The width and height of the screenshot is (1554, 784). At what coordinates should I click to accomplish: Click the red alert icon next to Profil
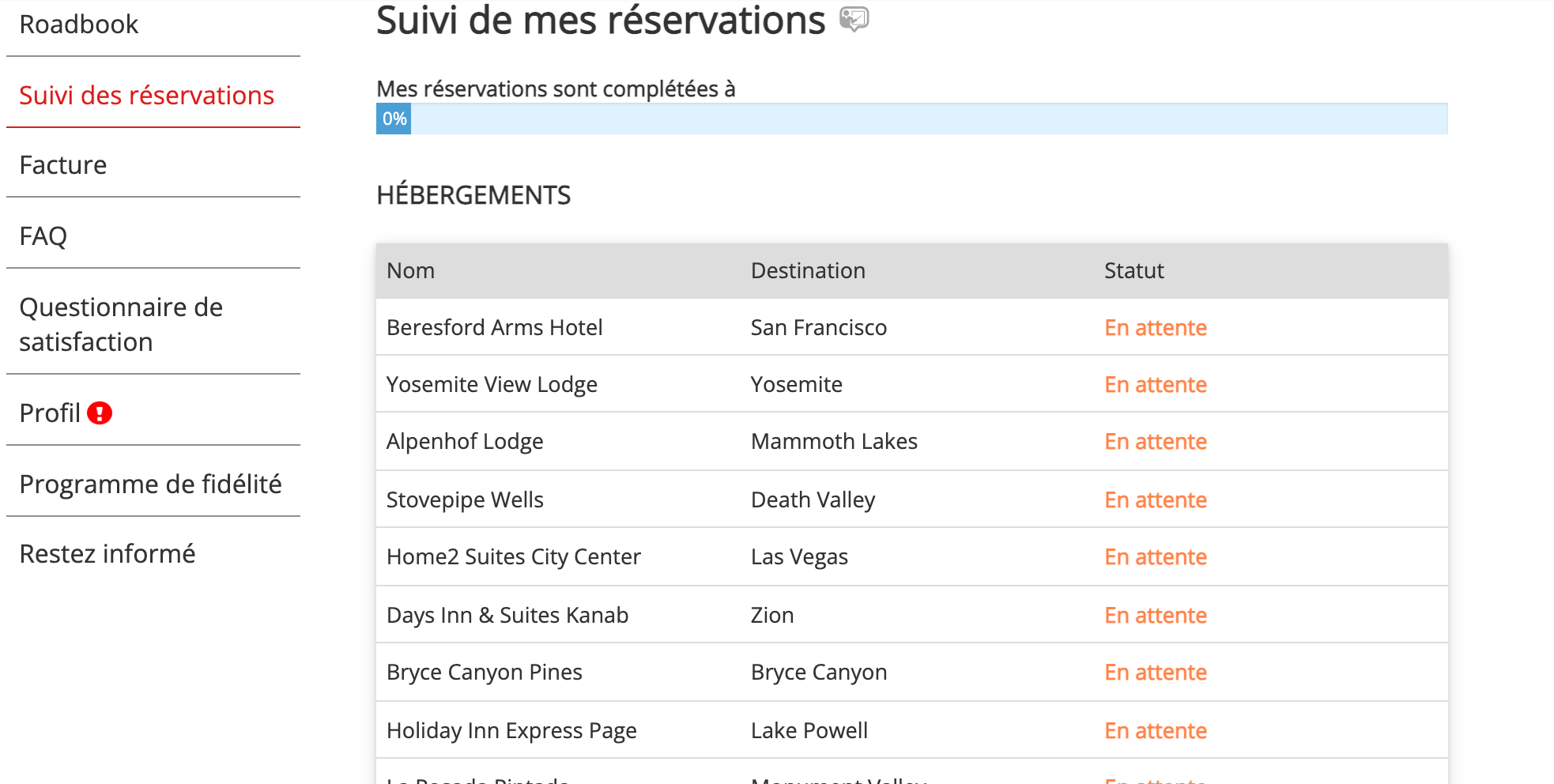tap(100, 413)
